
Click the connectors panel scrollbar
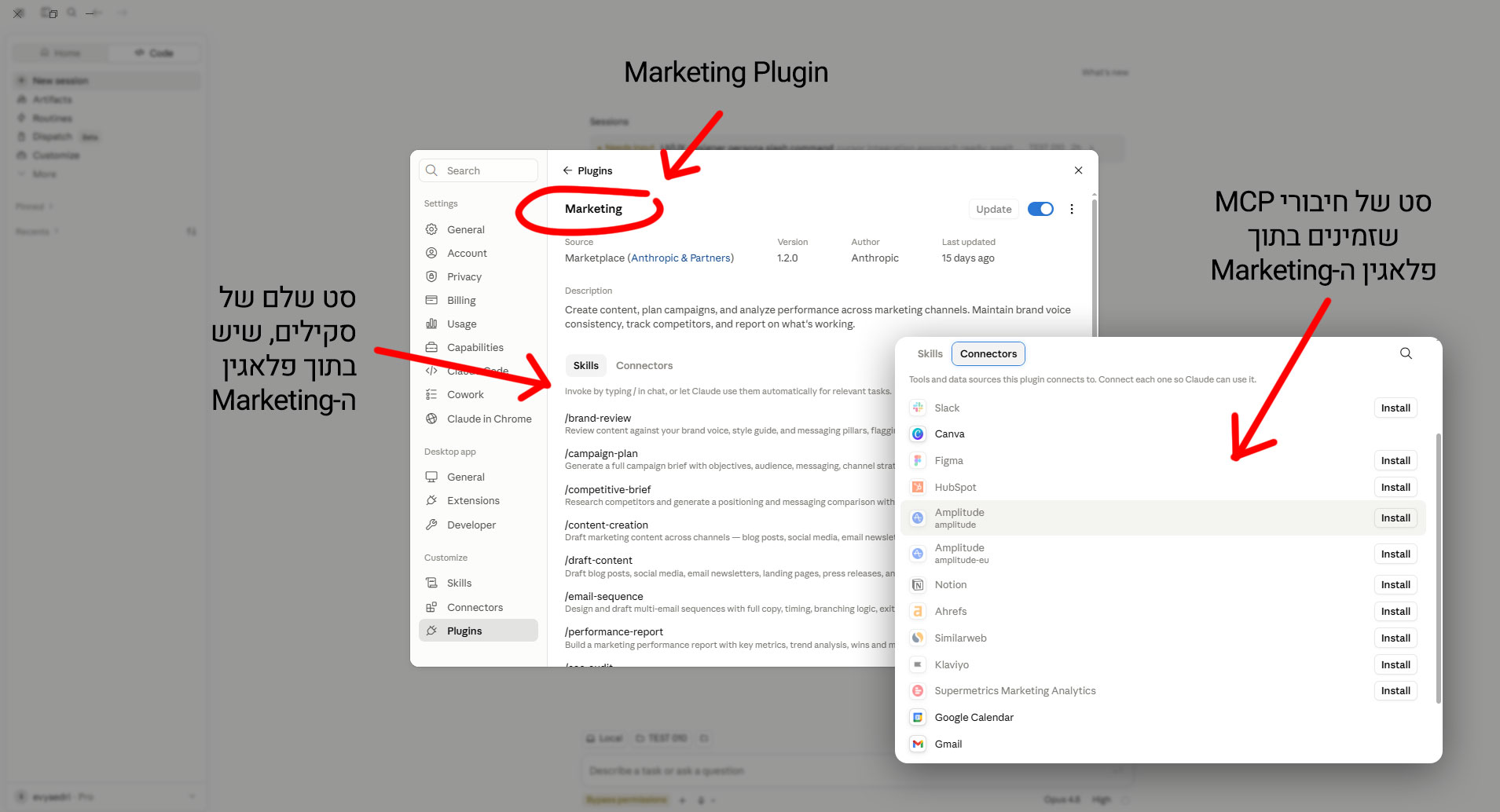tap(1438, 568)
